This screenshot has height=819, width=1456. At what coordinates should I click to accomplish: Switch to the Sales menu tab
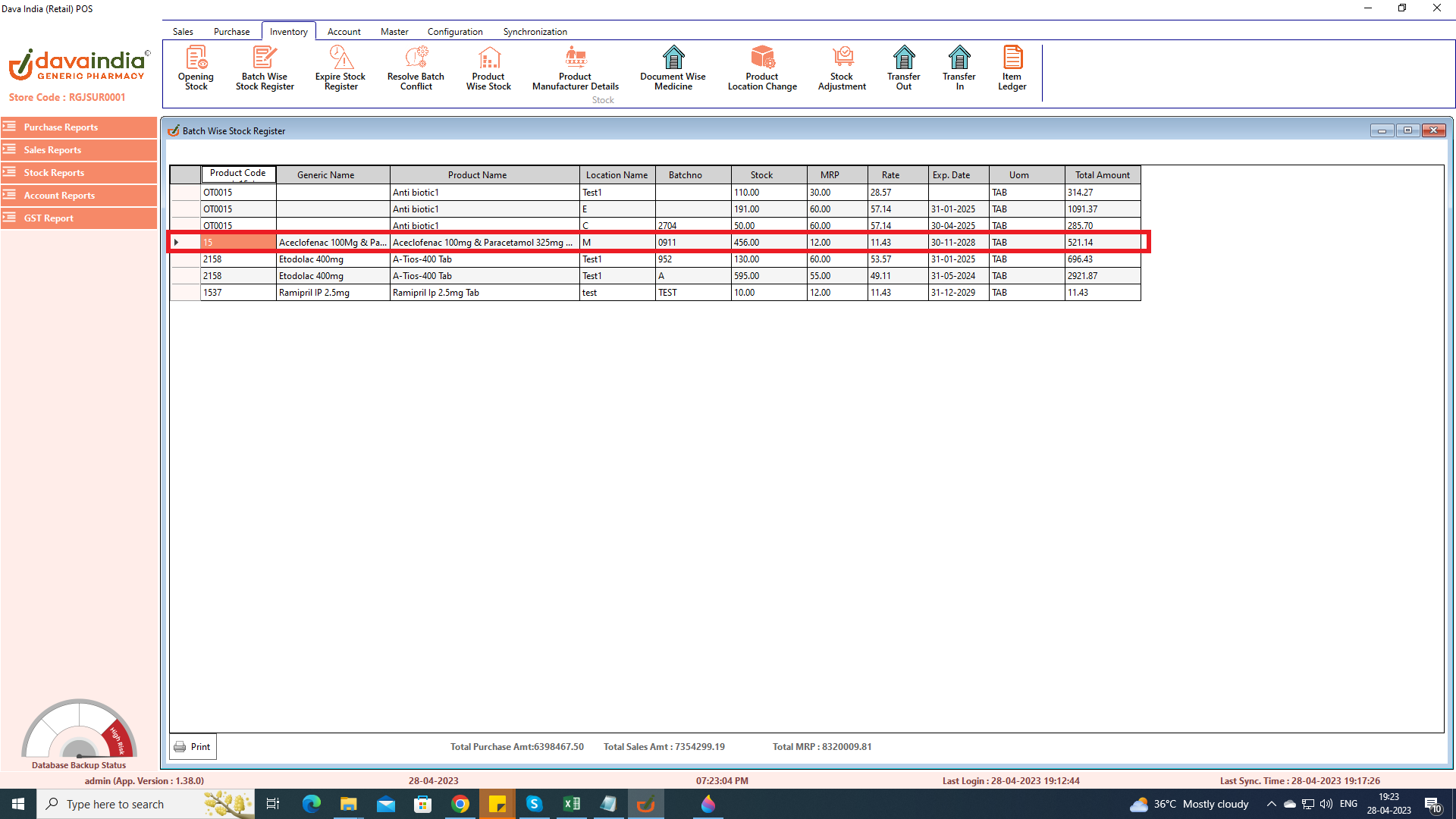pyautogui.click(x=183, y=32)
